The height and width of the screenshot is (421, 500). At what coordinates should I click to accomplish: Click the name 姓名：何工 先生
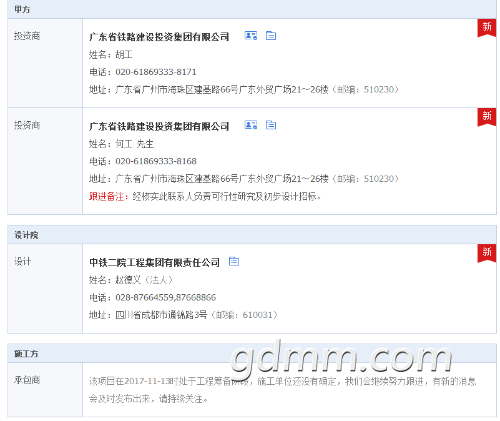[121, 144]
